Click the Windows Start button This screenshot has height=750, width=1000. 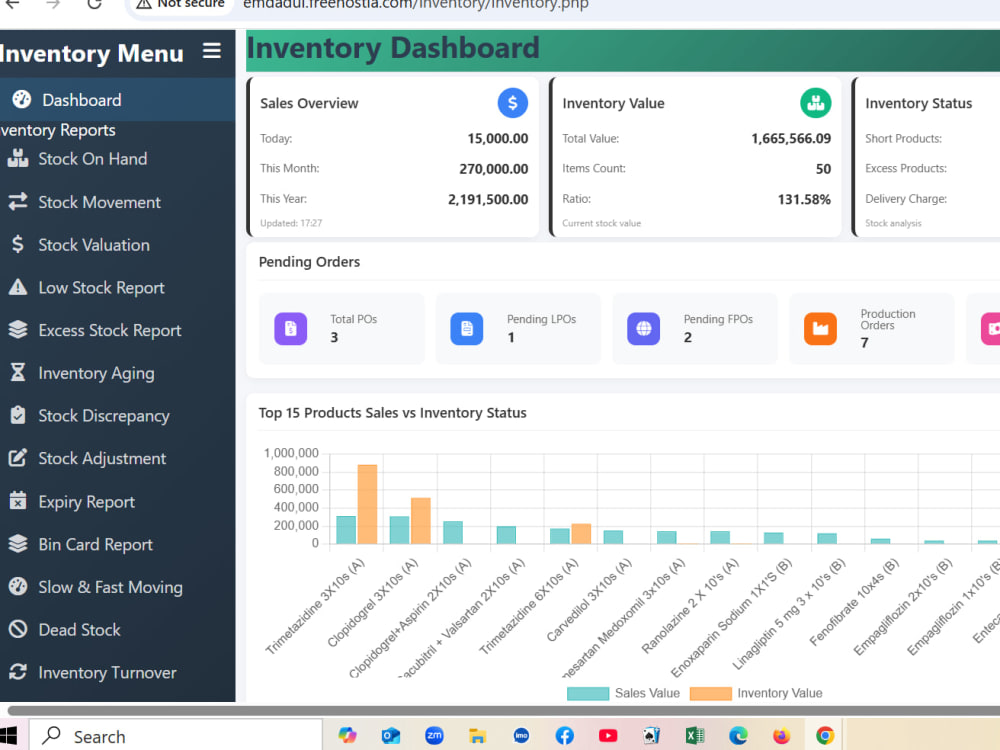pos(8,735)
